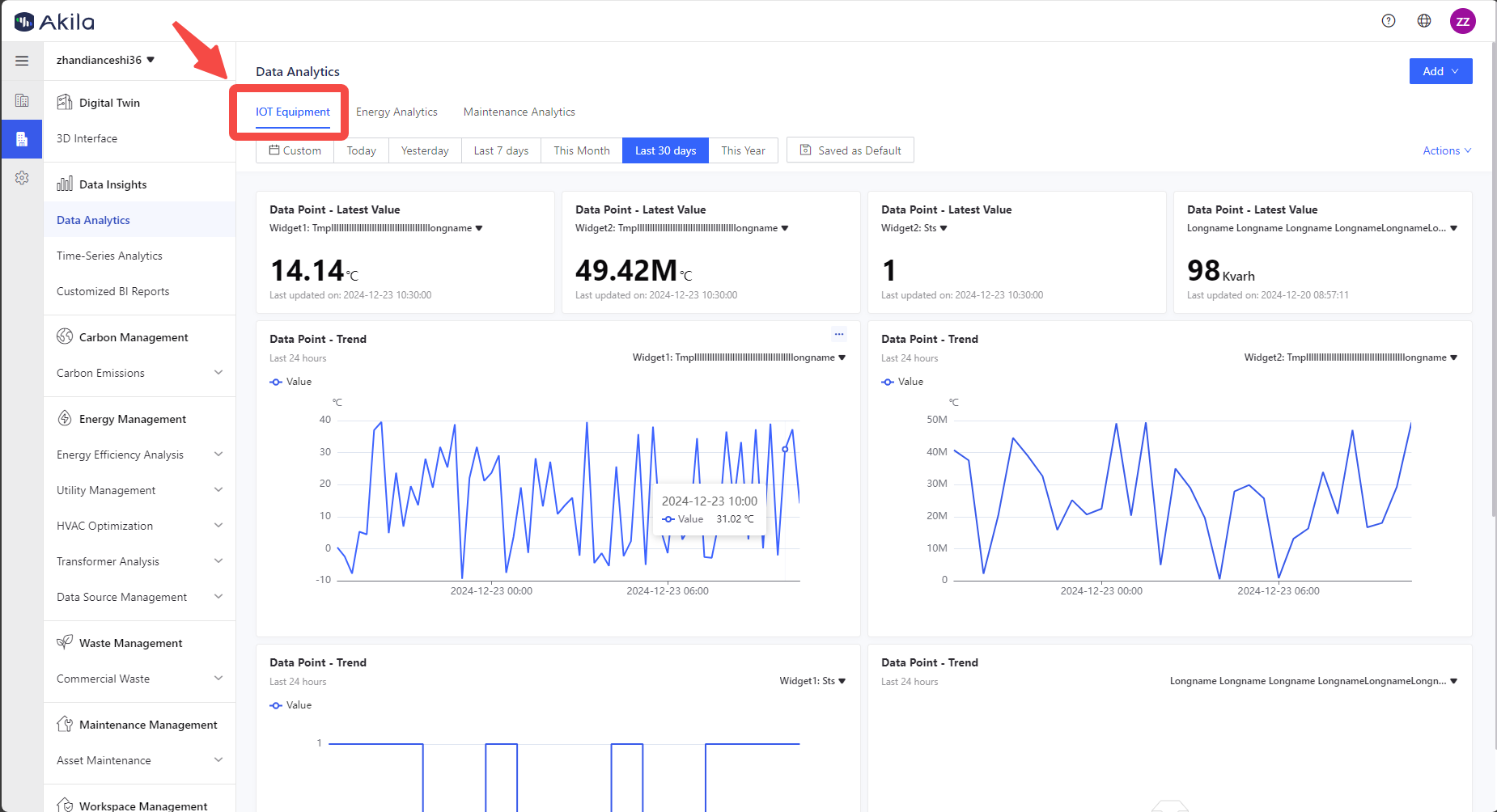Open the zhandianceshi36 site dropdown
The image size is (1497, 812).
[105, 60]
